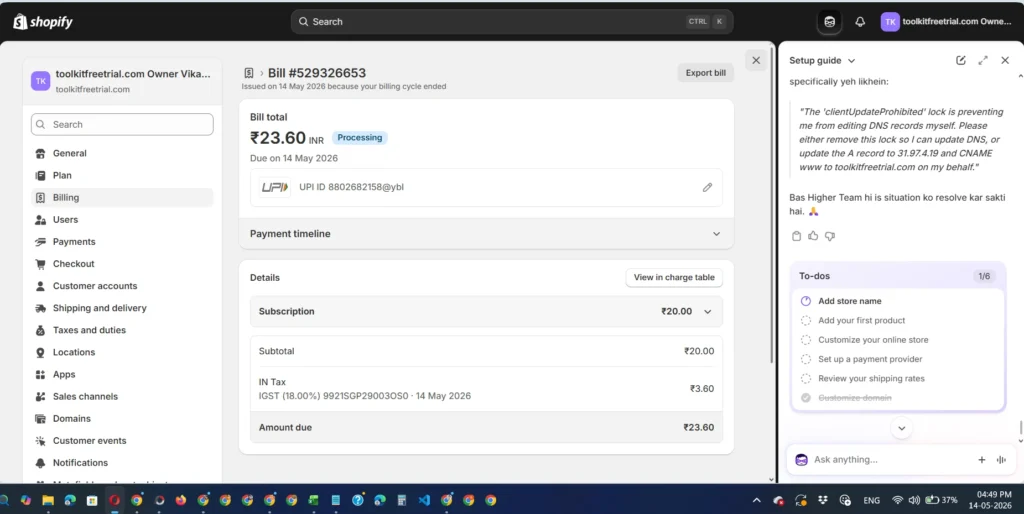Image resolution: width=1024 pixels, height=514 pixels.
Task: Click the Shipping and delivery truck icon
Action: [x=40, y=308]
